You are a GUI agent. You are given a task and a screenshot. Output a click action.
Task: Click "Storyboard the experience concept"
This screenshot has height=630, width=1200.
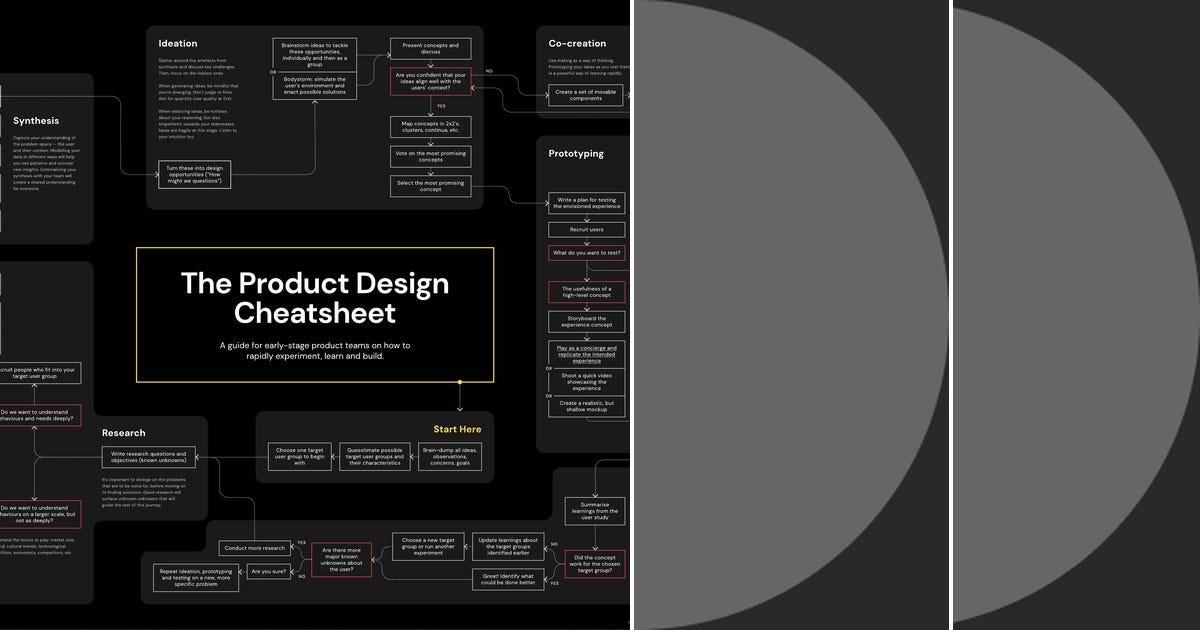tap(586, 321)
